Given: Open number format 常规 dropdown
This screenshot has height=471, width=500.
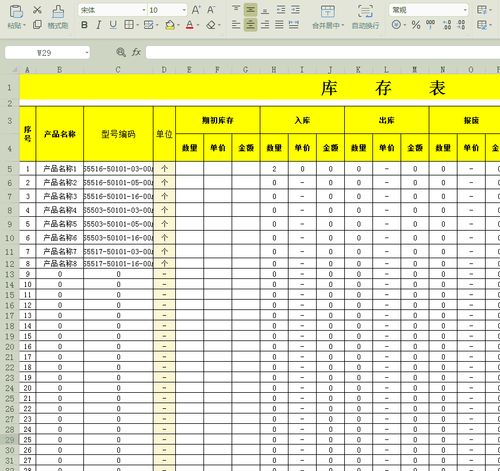Looking at the screenshot, I should pos(465,10).
